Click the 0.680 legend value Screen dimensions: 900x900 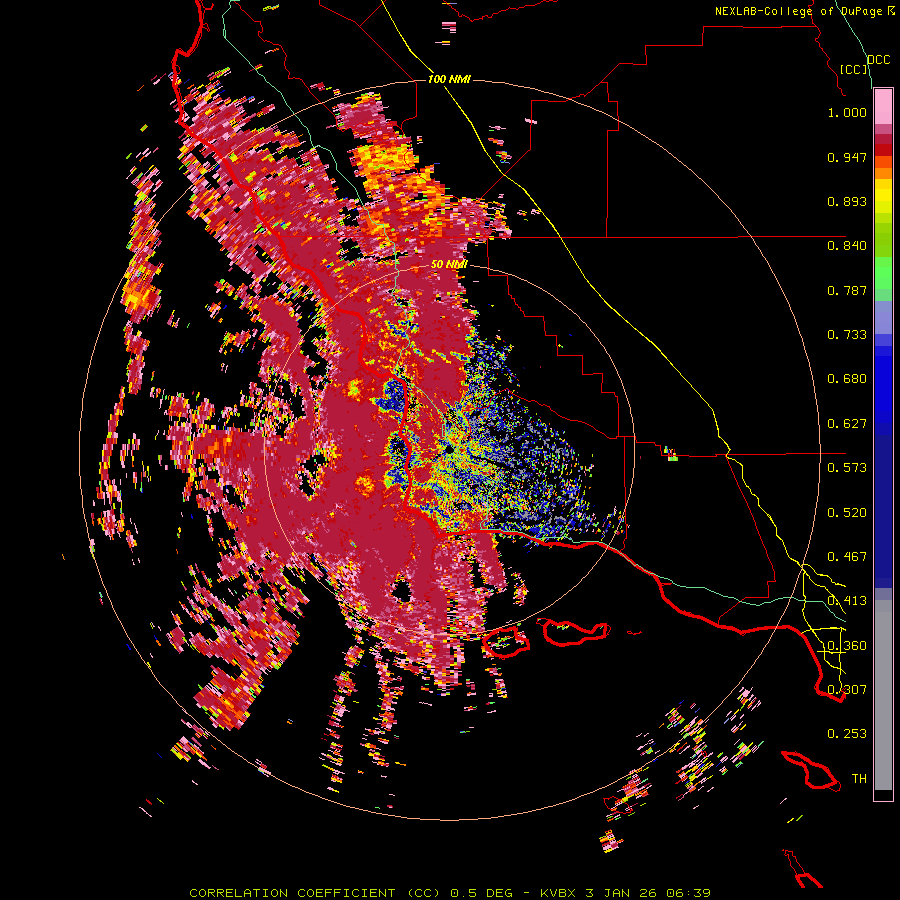pos(847,379)
